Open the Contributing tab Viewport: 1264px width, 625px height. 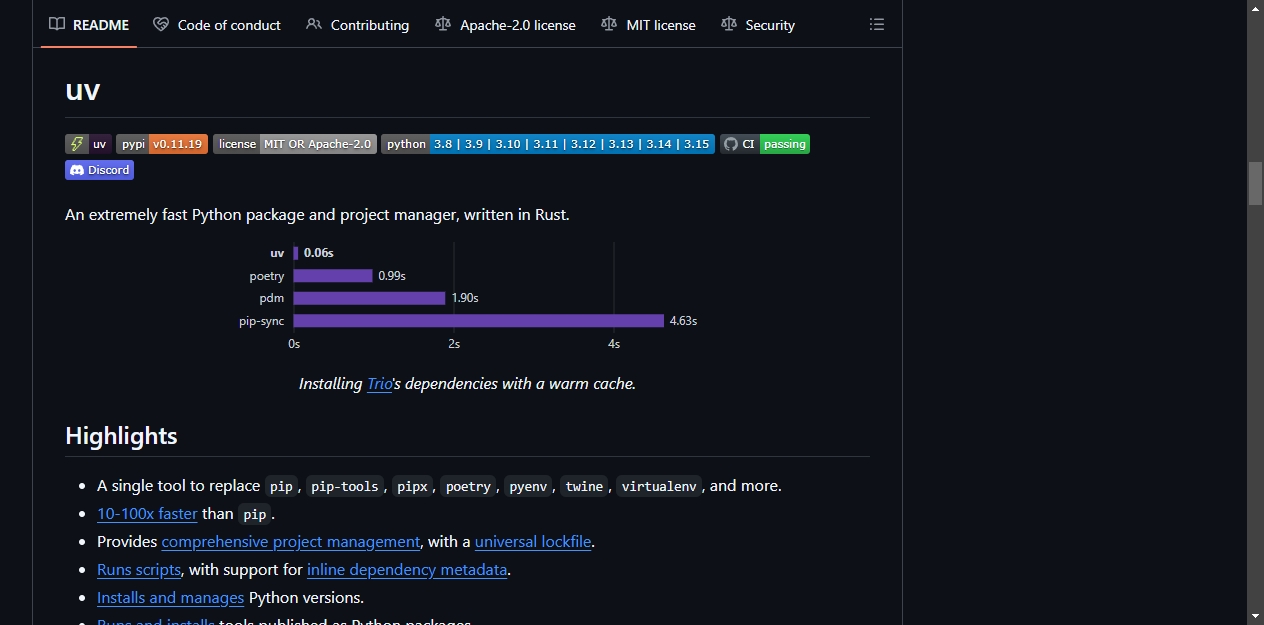coord(358,25)
